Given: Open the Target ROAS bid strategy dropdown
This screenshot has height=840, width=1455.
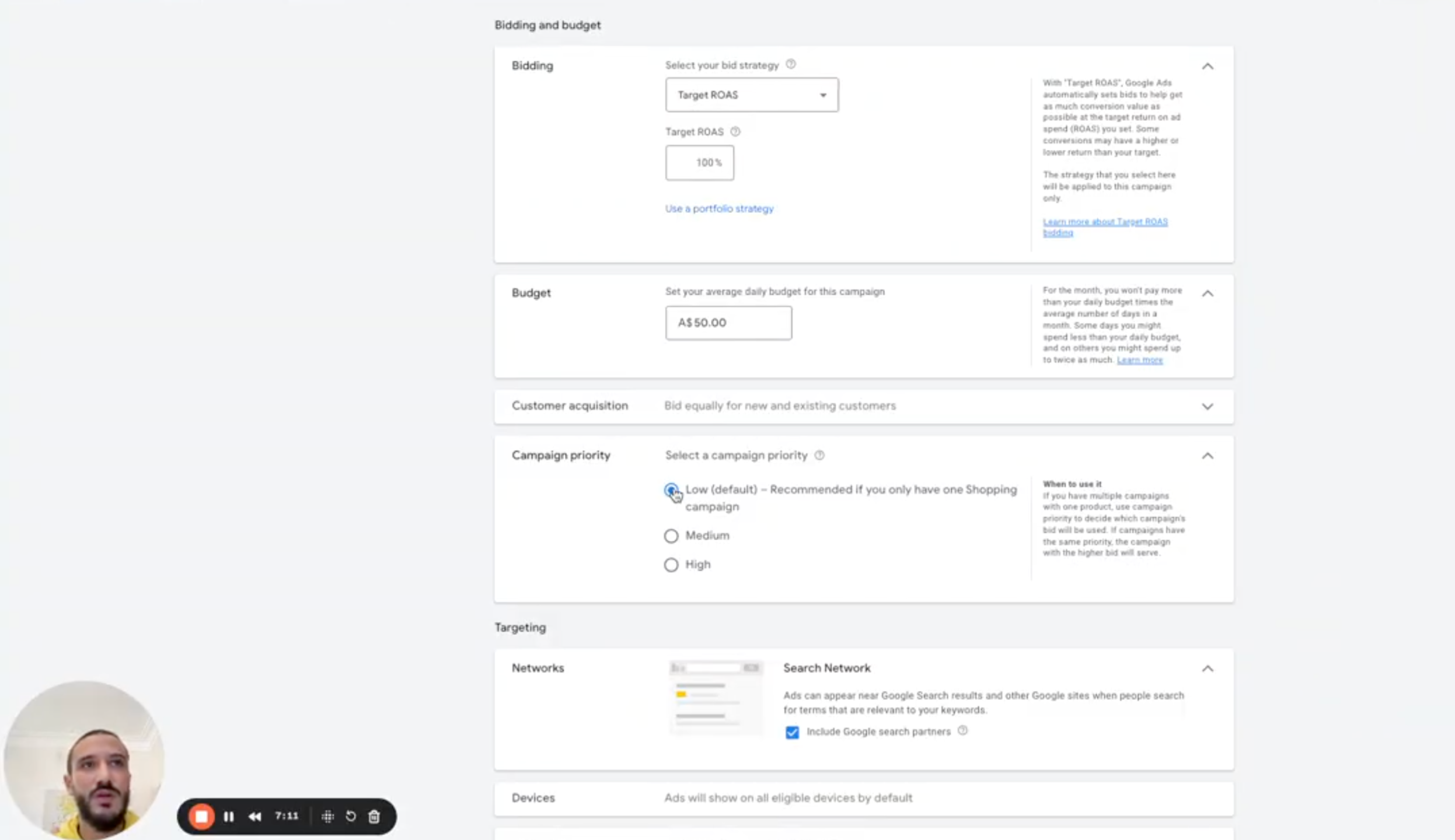Looking at the screenshot, I should (751, 95).
